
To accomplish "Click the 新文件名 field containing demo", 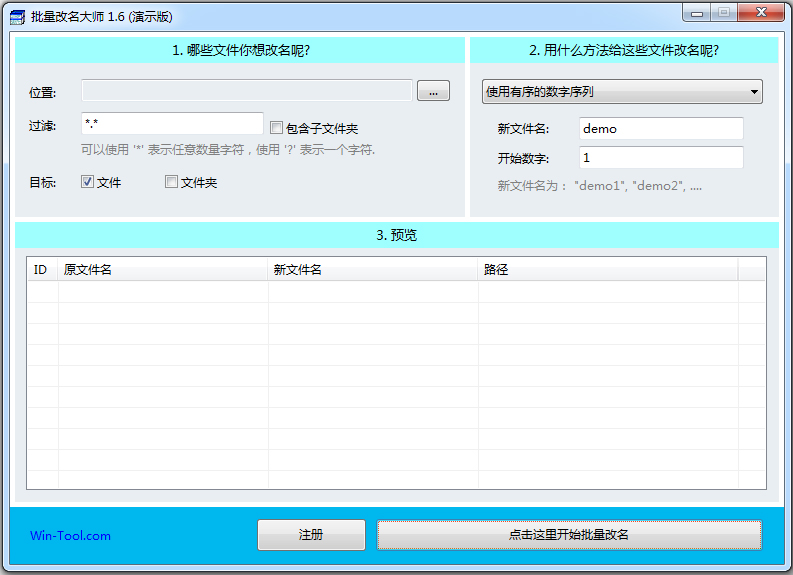I will [x=661, y=128].
